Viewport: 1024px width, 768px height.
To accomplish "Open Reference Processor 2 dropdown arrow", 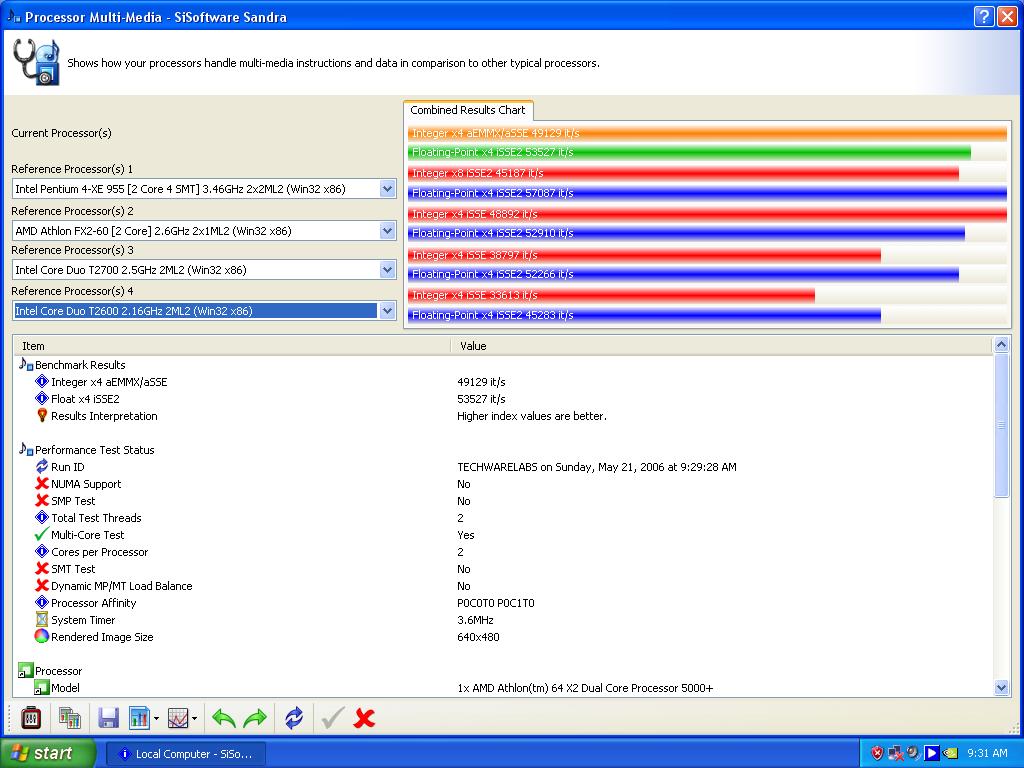I will pyautogui.click(x=387, y=231).
